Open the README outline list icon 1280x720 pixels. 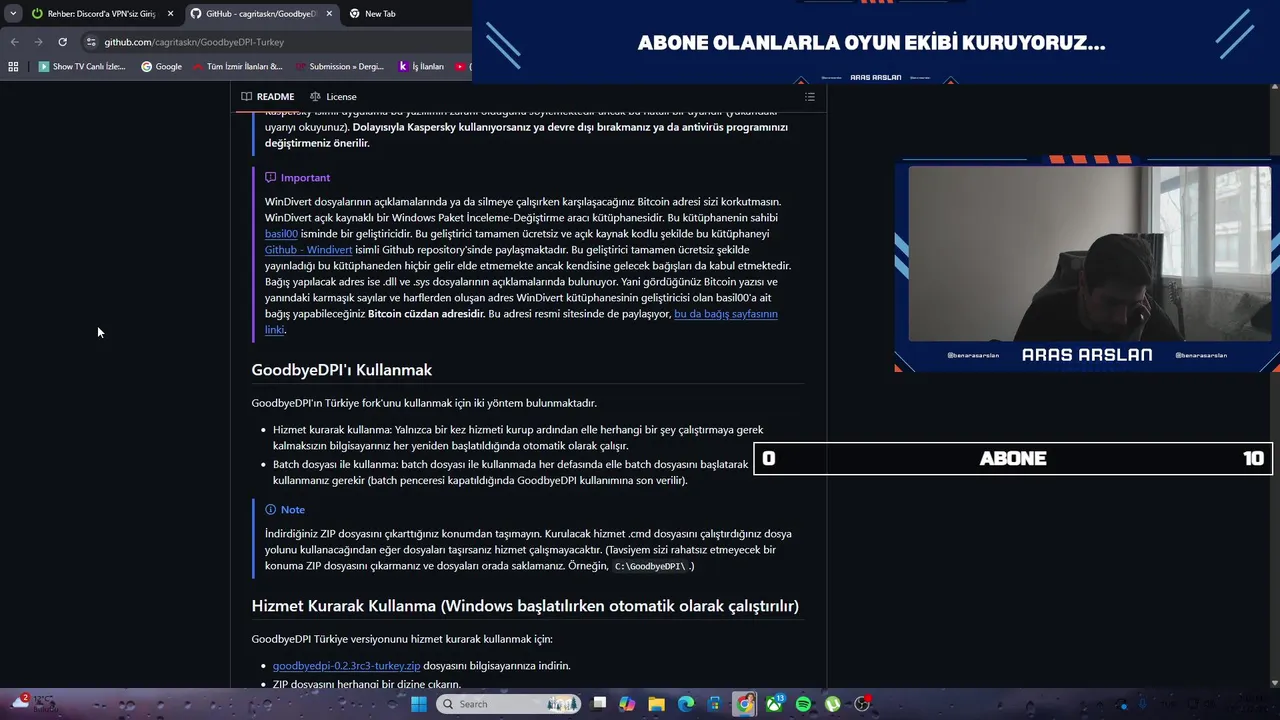click(810, 97)
